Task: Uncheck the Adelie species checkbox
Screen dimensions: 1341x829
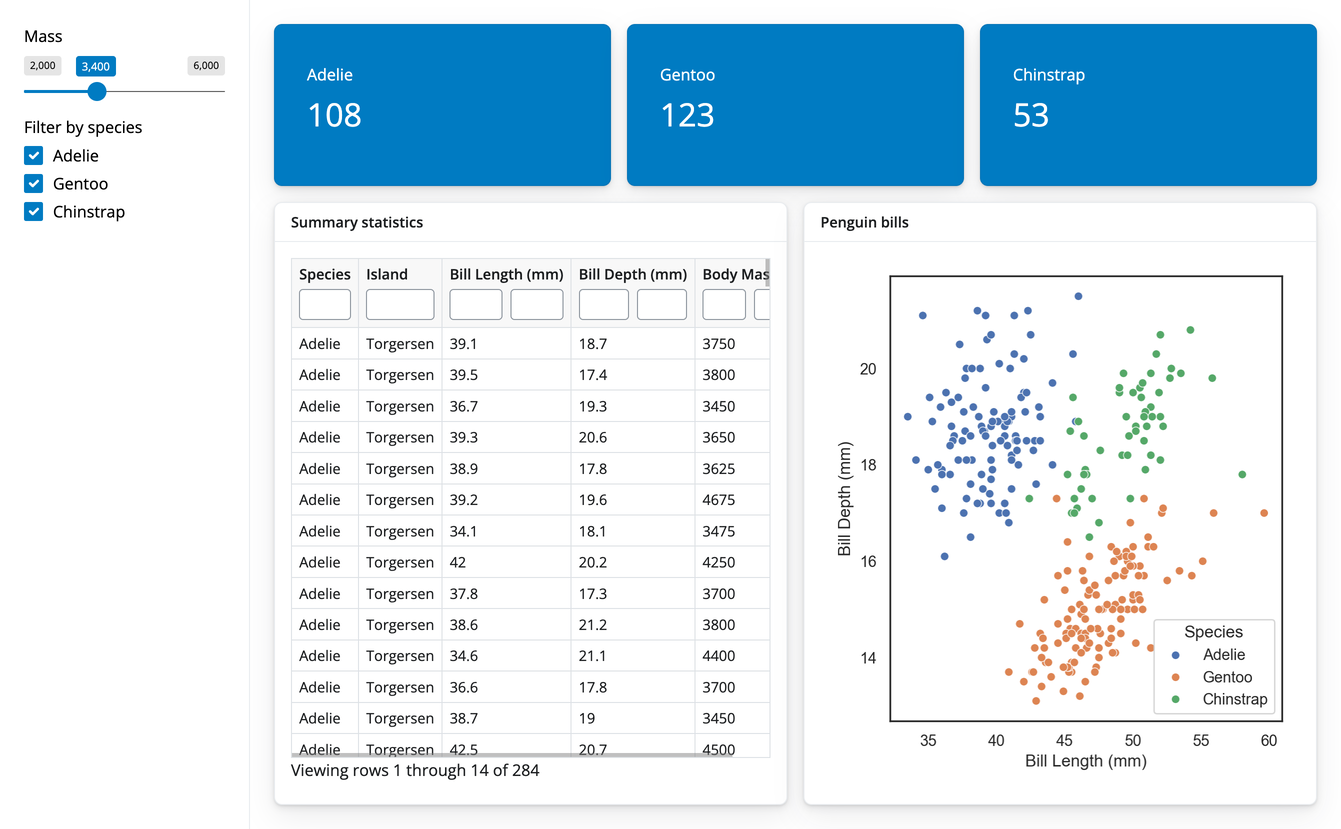Action: coord(34,156)
